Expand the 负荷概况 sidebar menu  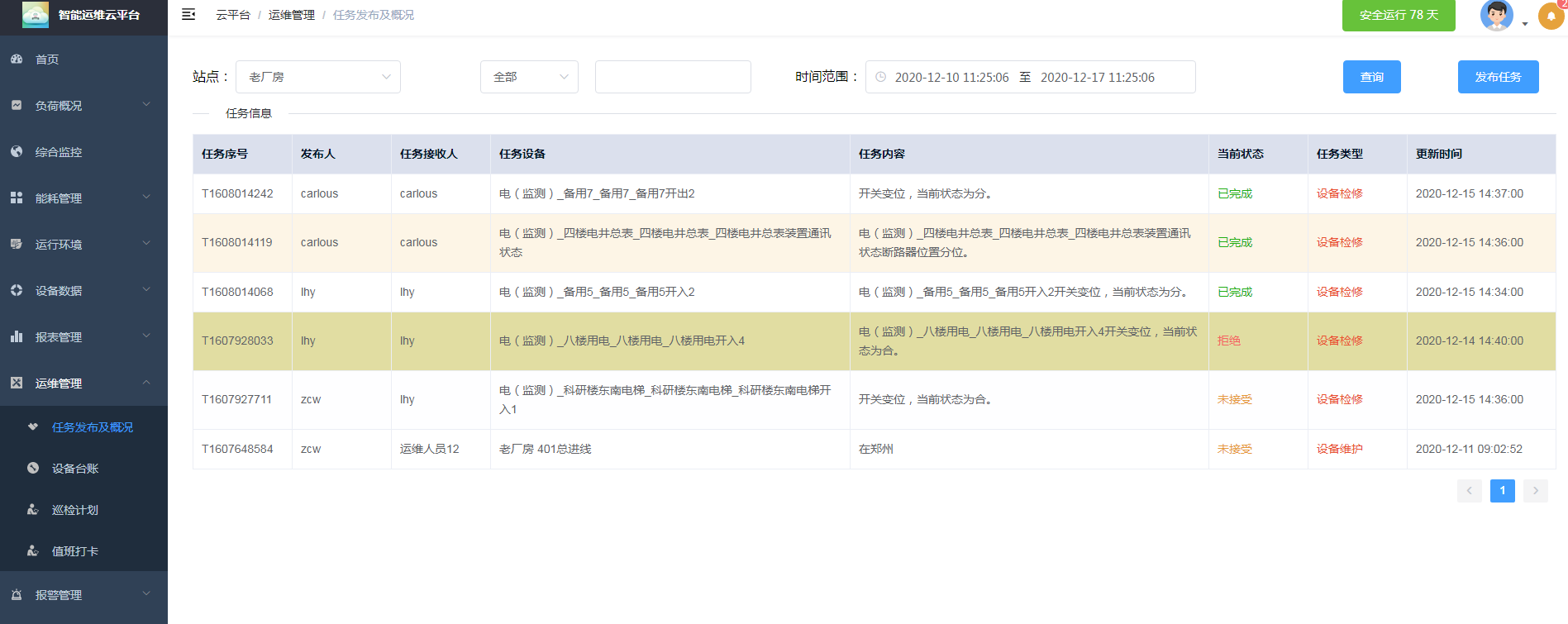(83, 106)
